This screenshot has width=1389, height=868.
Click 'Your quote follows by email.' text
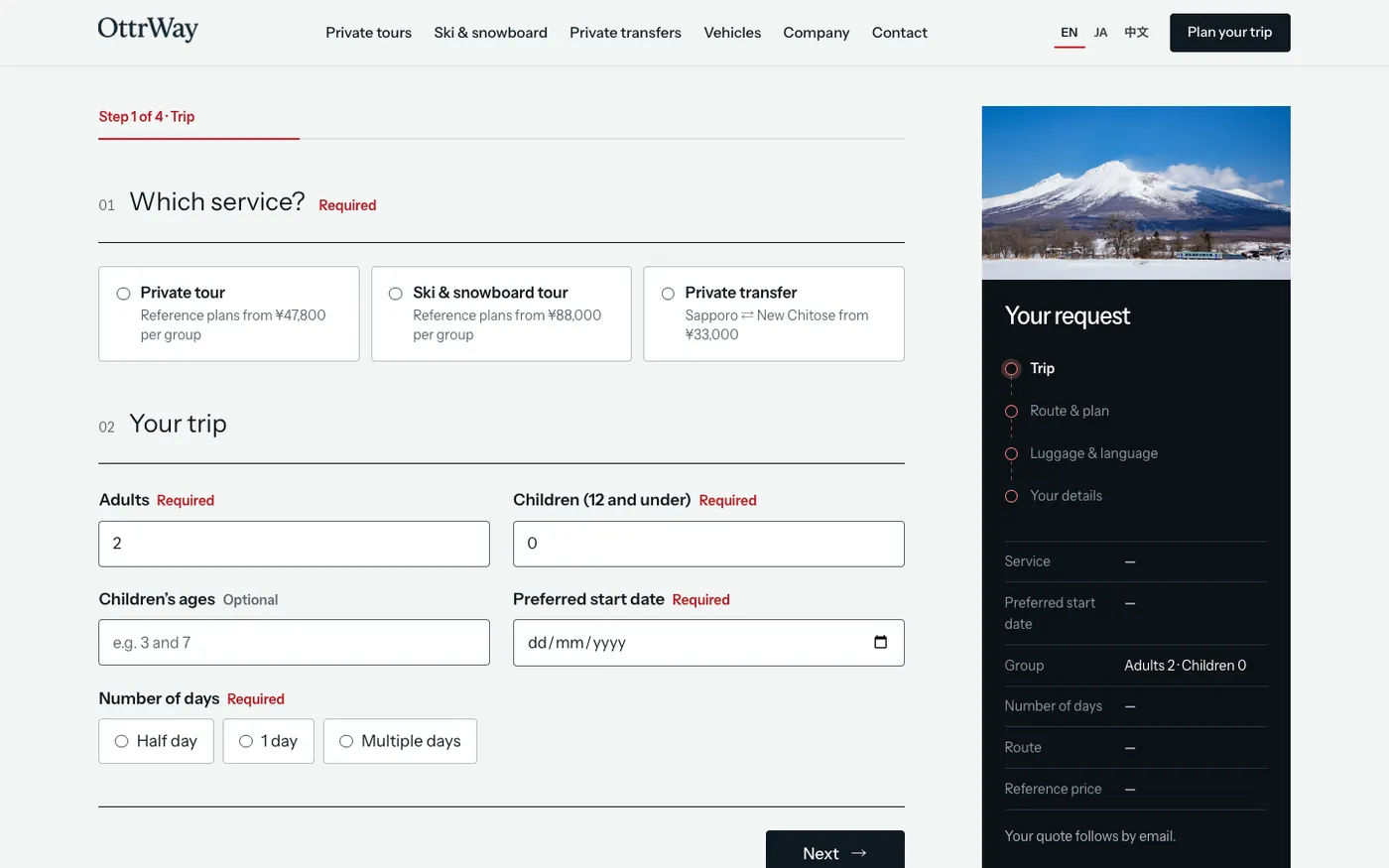[1089, 836]
